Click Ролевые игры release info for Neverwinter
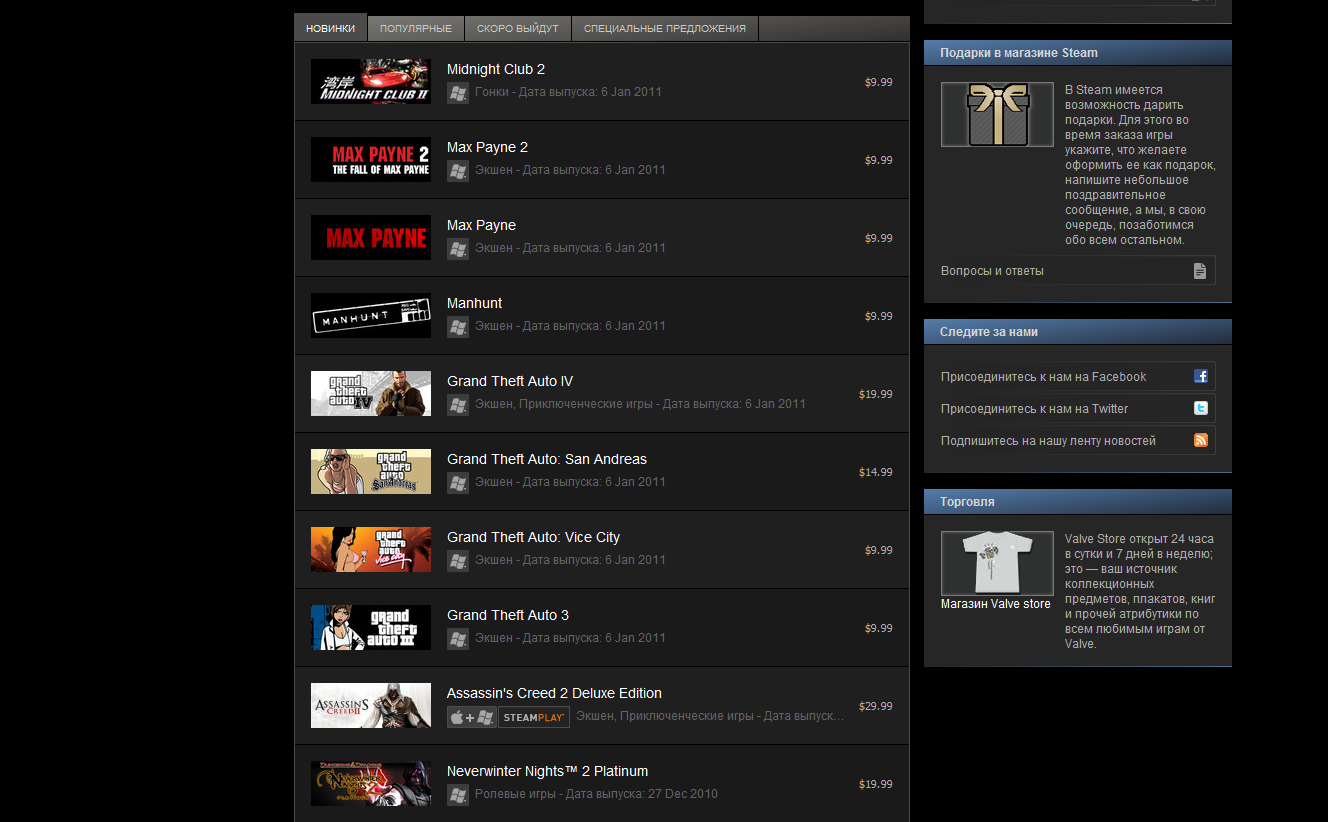This screenshot has height=822, width=1328. tap(596, 794)
